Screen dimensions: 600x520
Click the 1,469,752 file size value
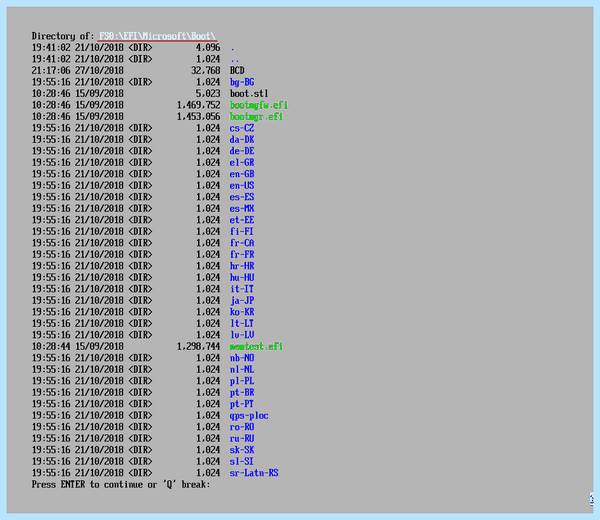[x=198, y=105]
